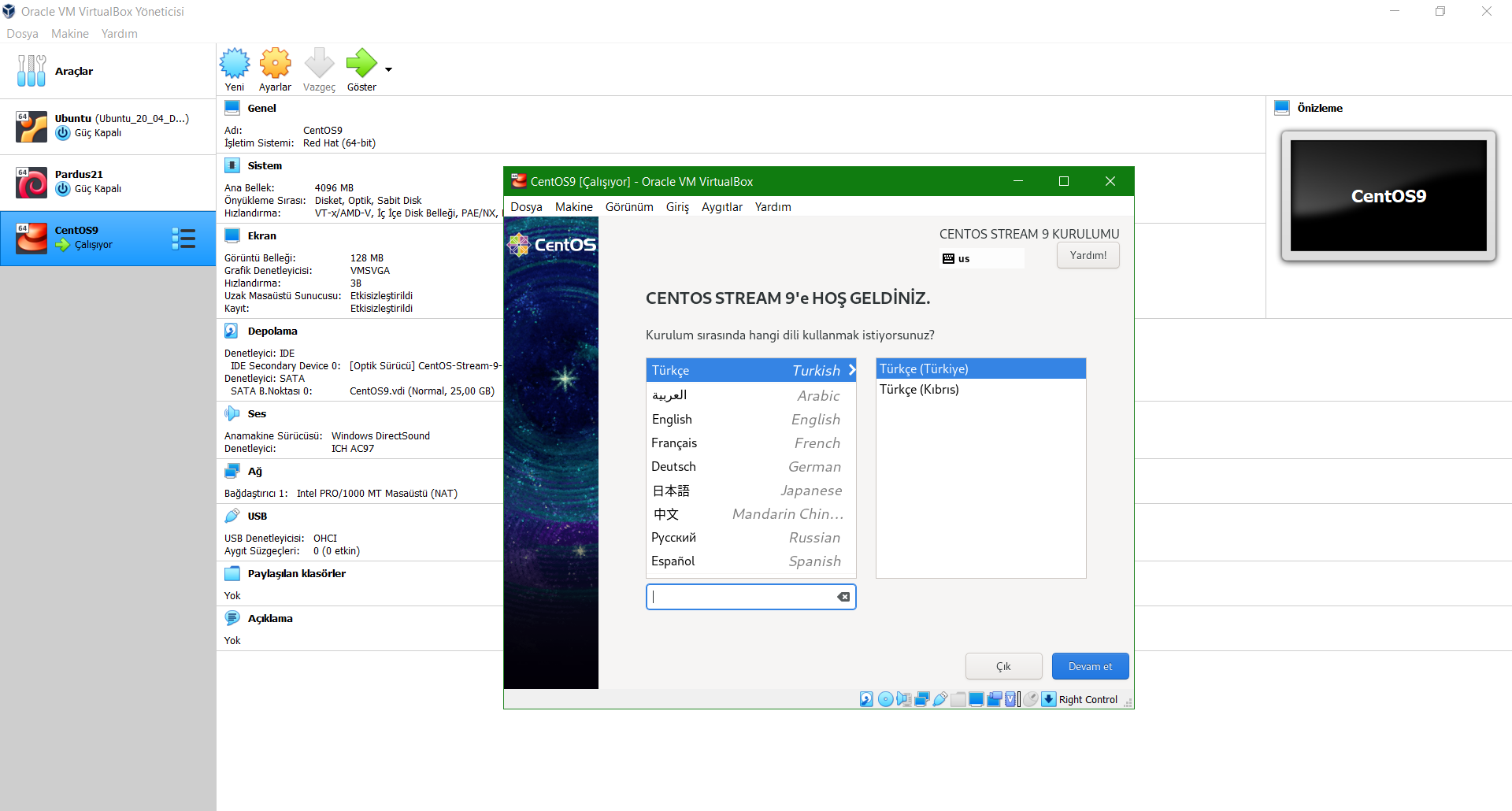Select Türkçe (Kıbrıs) locale
1512x811 pixels.
point(980,389)
